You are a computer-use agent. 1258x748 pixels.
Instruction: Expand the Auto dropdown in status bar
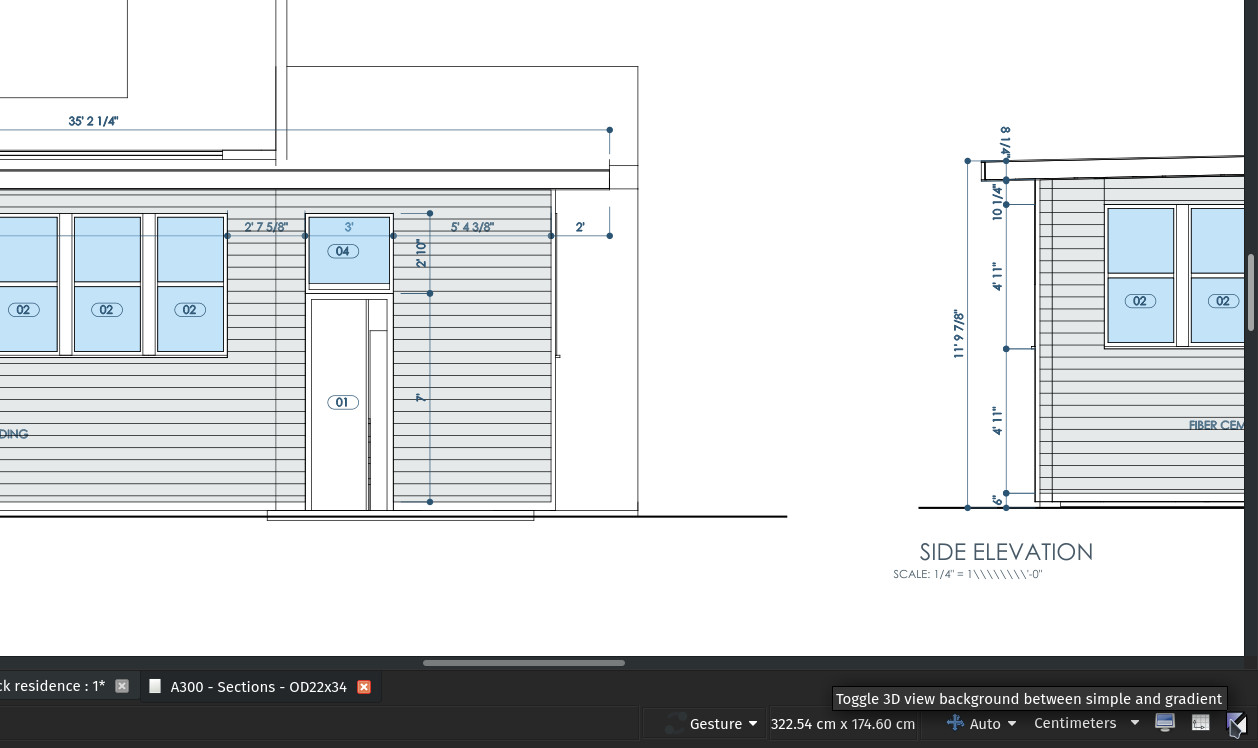[993, 723]
